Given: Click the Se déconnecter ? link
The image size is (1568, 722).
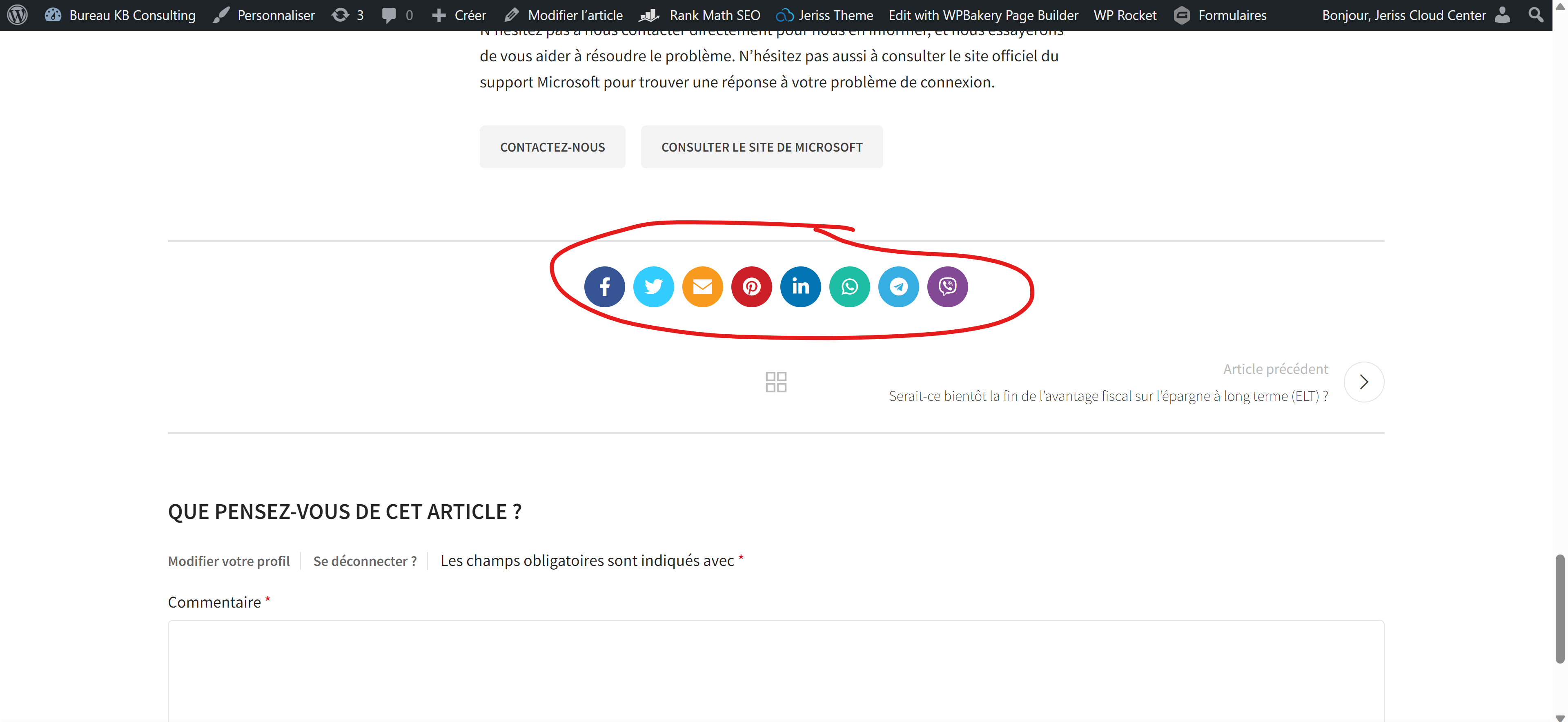Looking at the screenshot, I should 365,561.
